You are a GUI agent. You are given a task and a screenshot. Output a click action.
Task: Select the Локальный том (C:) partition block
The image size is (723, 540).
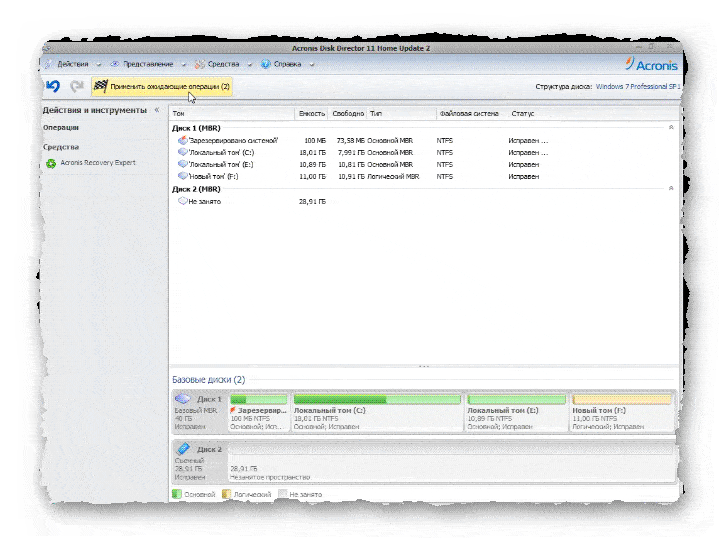[377, 412]
